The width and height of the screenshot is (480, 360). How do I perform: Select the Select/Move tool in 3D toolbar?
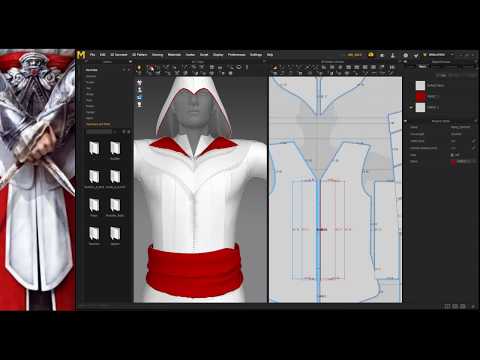coord(151,68)
